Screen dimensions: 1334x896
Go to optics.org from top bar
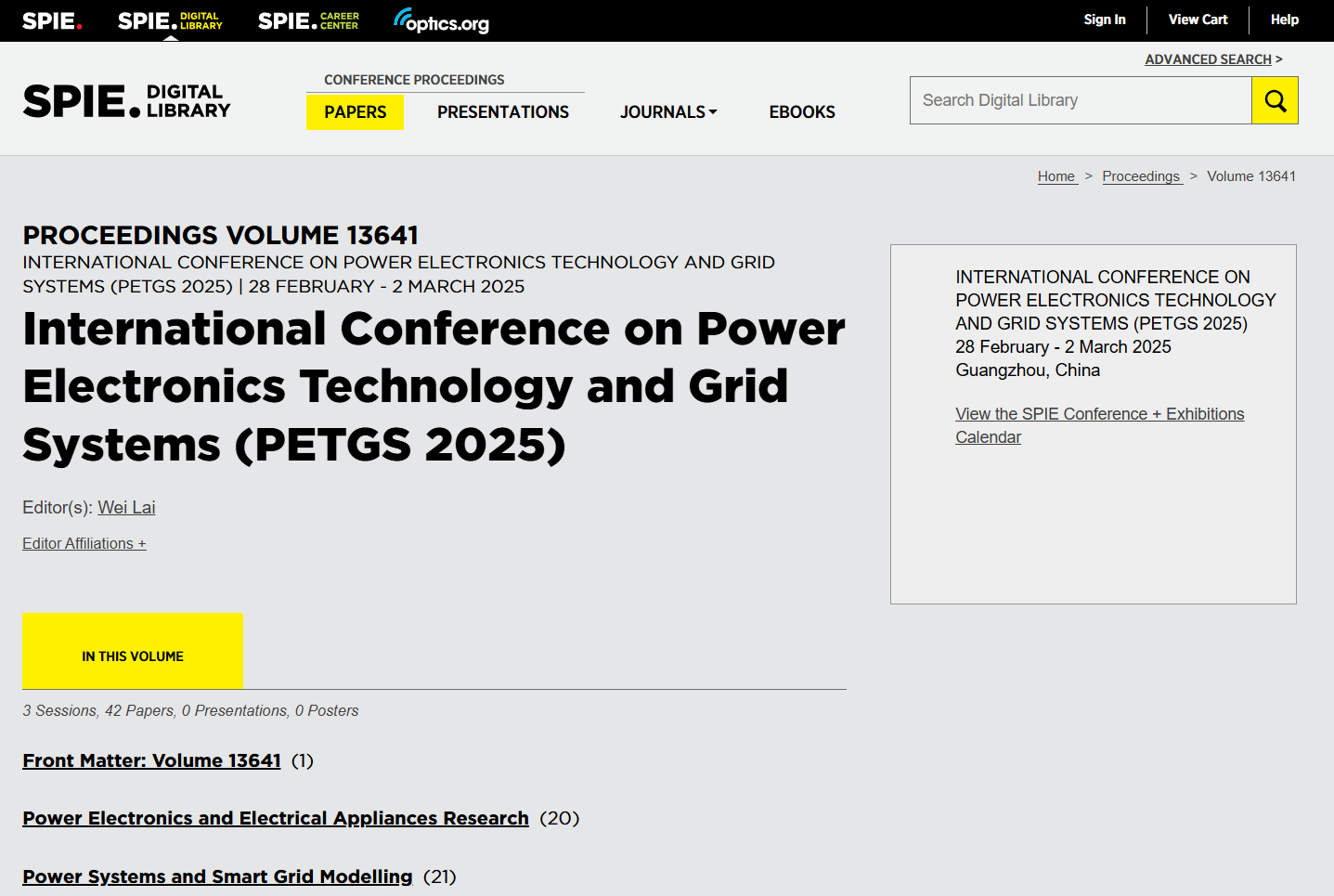click(441, 20)
